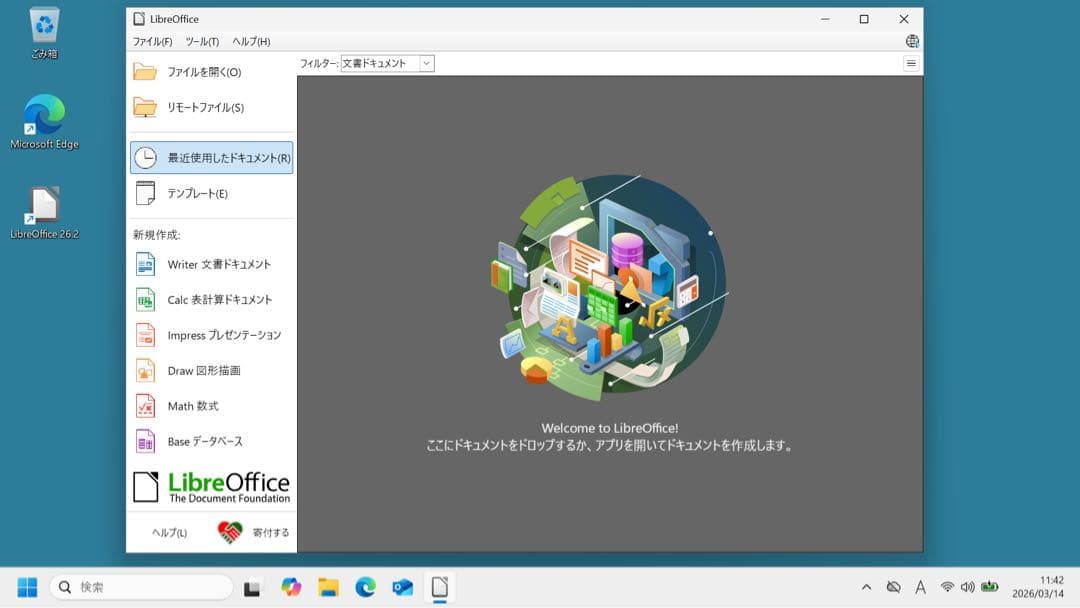Open File Explorer from the taskbar

328,587
